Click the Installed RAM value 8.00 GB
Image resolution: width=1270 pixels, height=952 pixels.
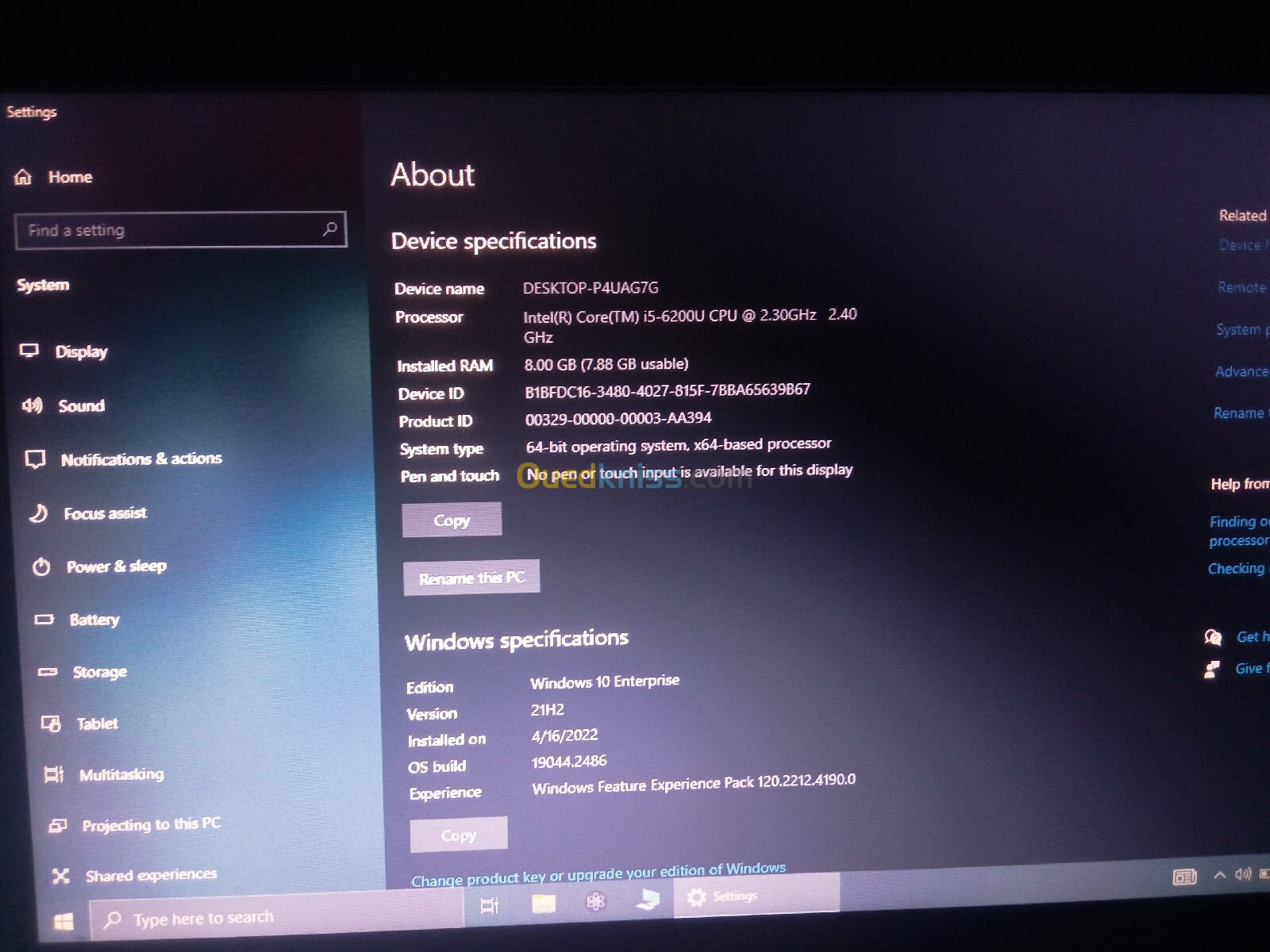tap(606, 364)
